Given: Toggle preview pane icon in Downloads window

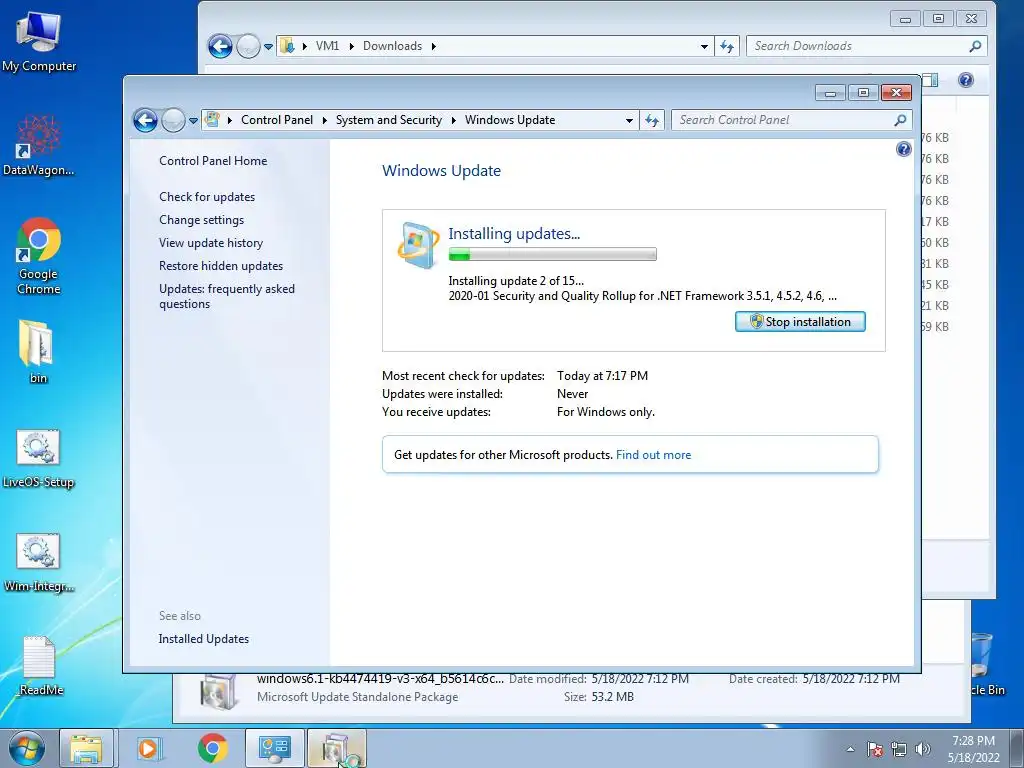Looking at the screenshot, I should 931,80.
